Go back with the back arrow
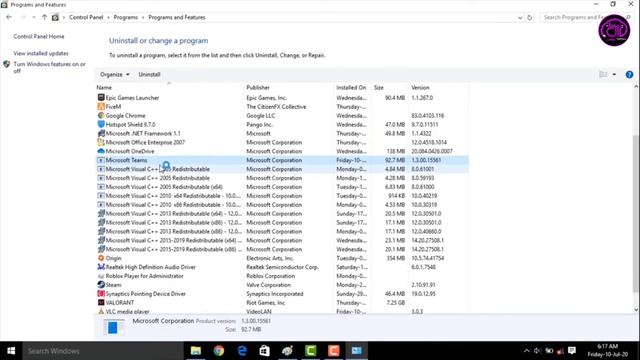This screenshot has height=360, width=640. point(9,17)
